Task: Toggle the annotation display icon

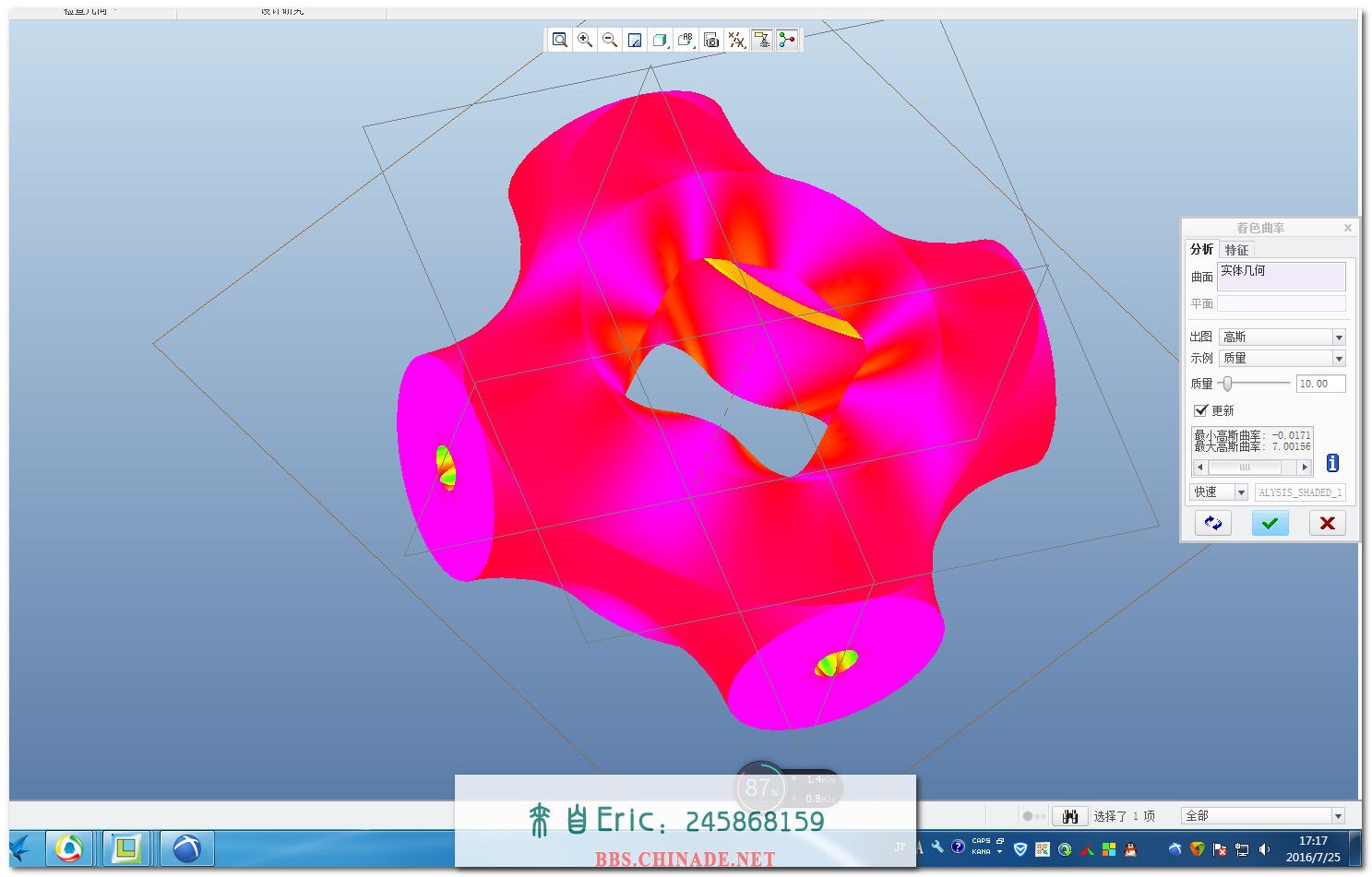Action: click(x=761, y=40)
